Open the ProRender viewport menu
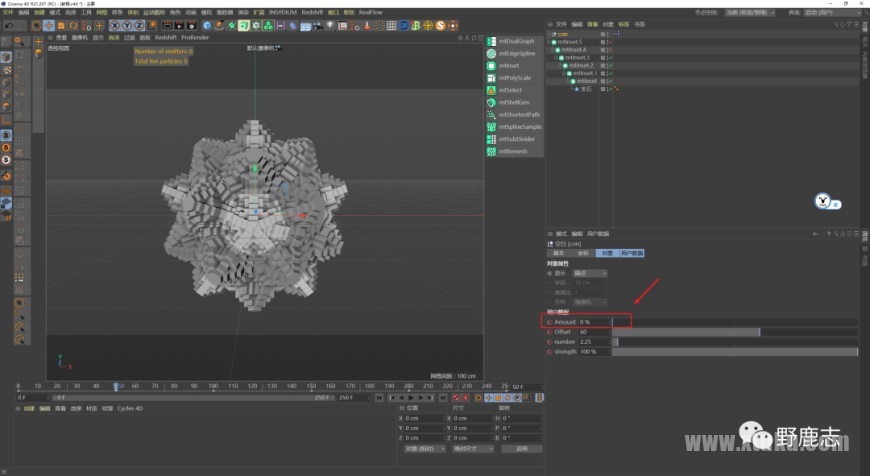This screenshot has width=870, height=476. click(x=195, y=37)
